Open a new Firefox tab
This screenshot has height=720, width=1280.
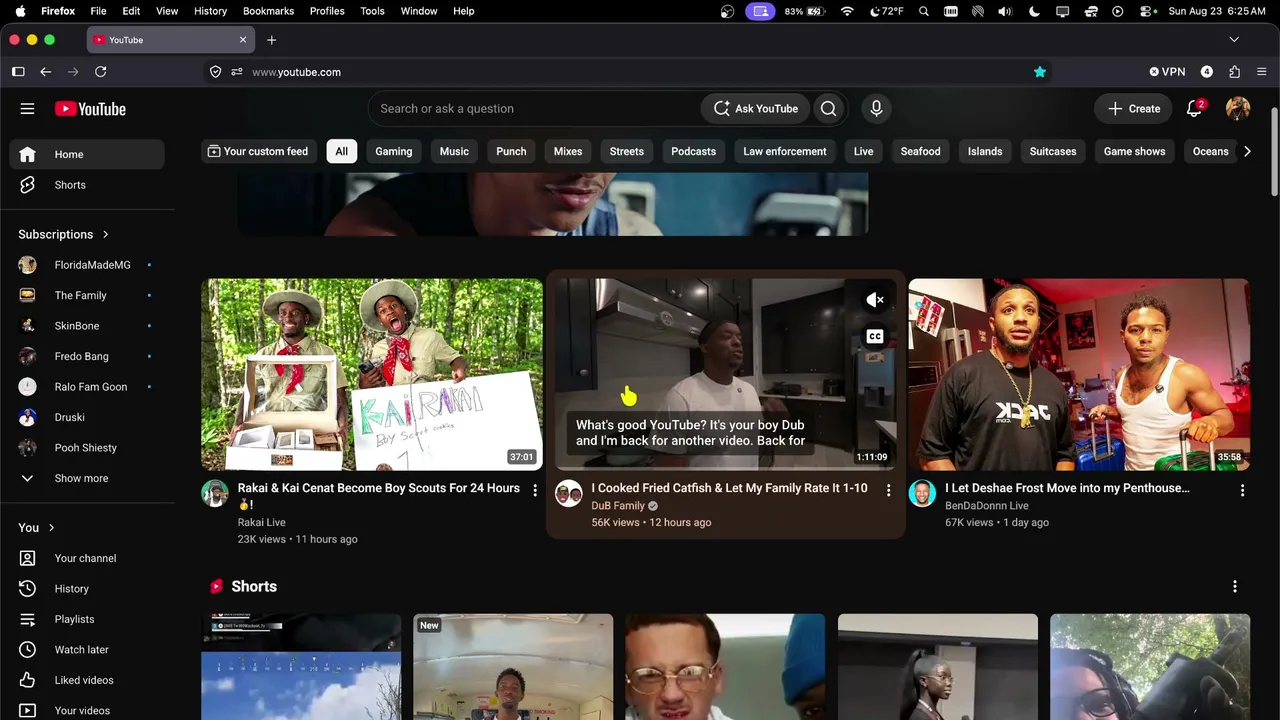click(271, 40)
